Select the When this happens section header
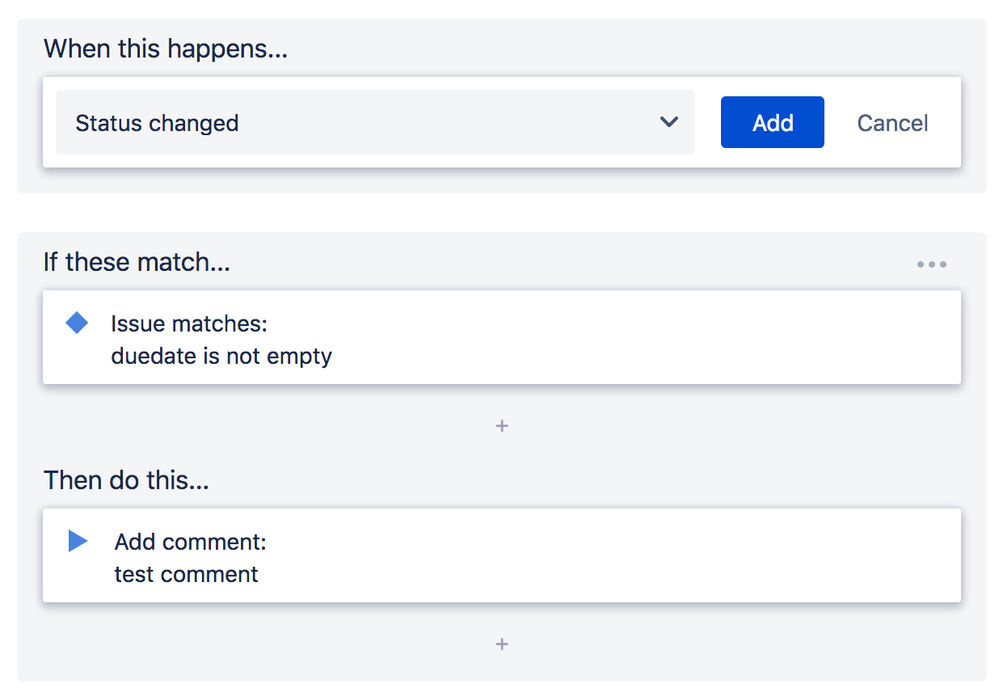 tap(163, 48)
